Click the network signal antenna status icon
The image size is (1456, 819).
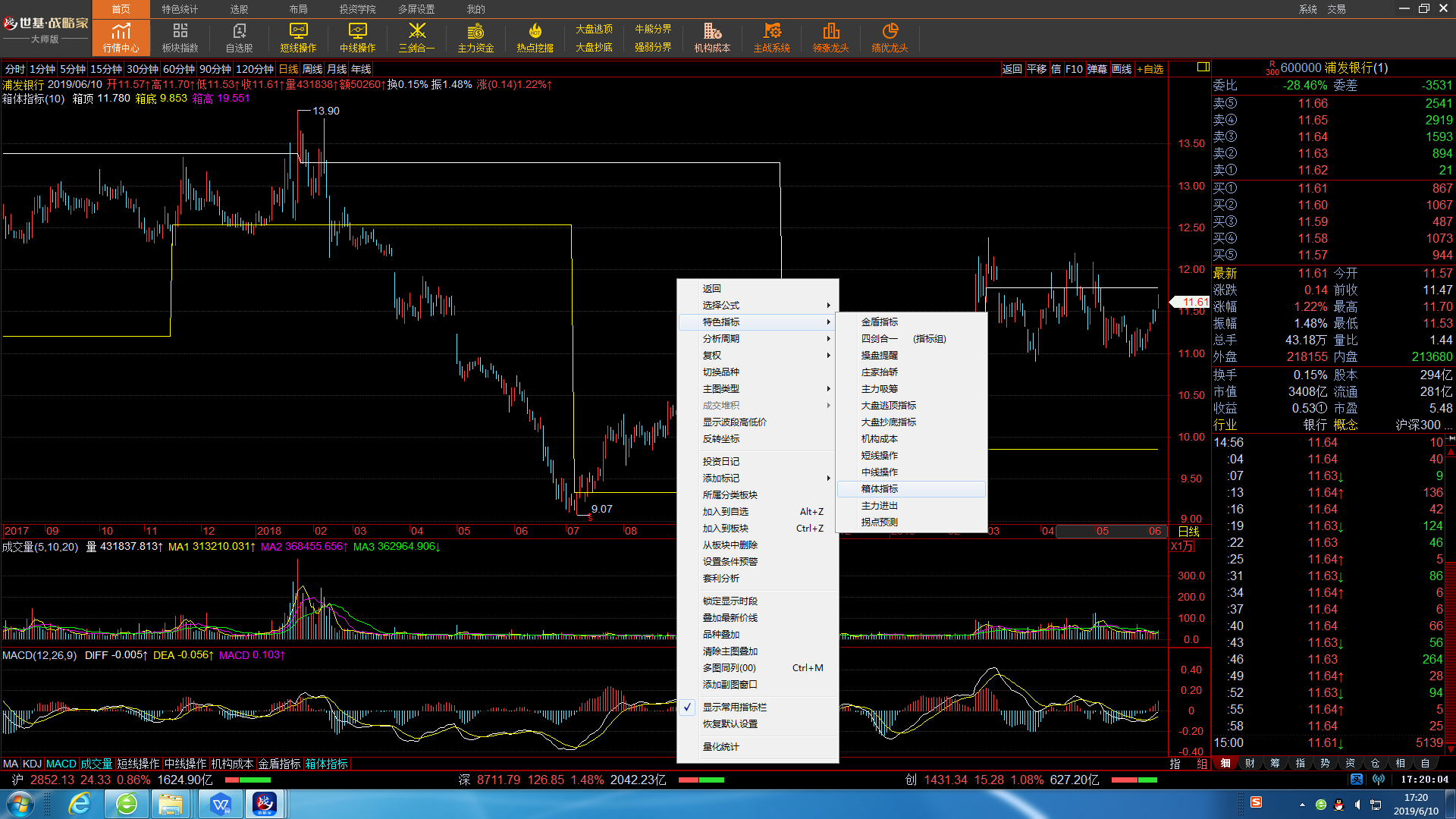1379,779
